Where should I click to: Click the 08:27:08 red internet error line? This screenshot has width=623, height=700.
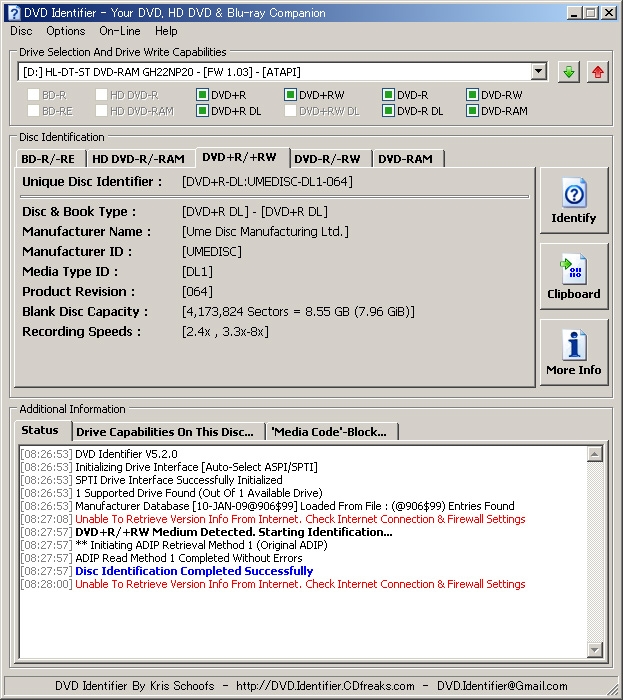(x=300, y=519)
